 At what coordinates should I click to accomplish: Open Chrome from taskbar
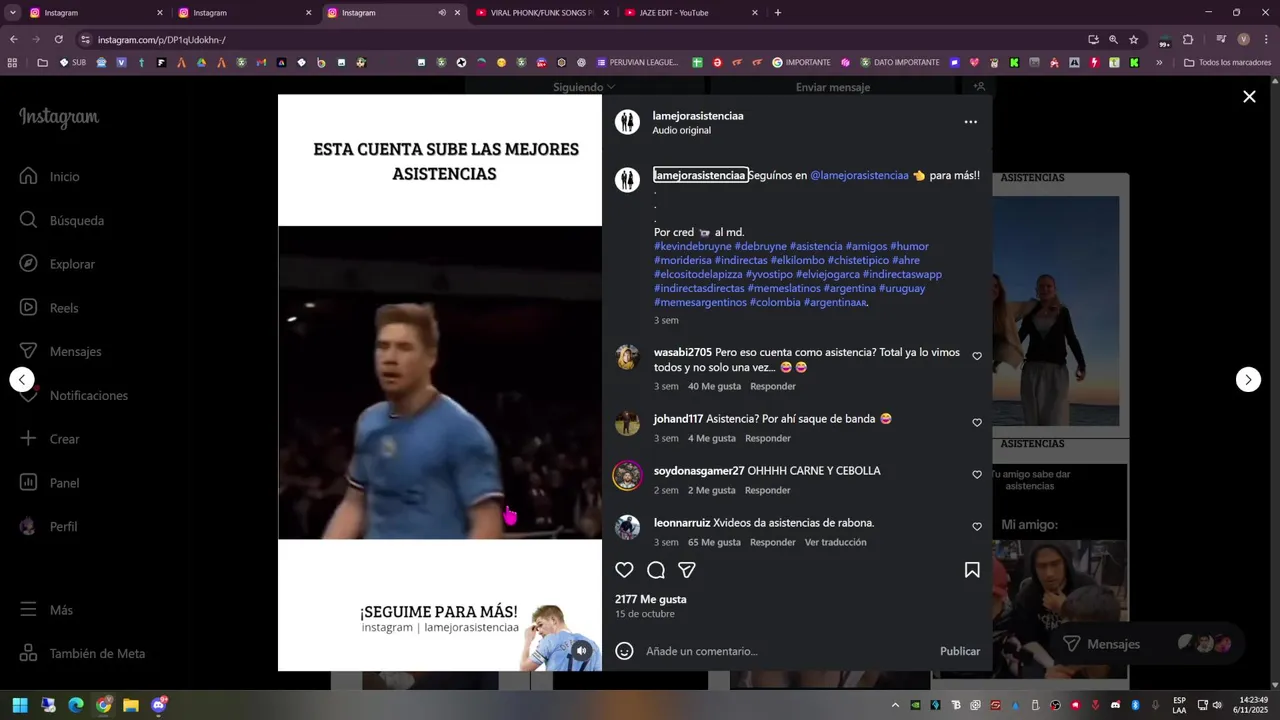pos(103,705)
